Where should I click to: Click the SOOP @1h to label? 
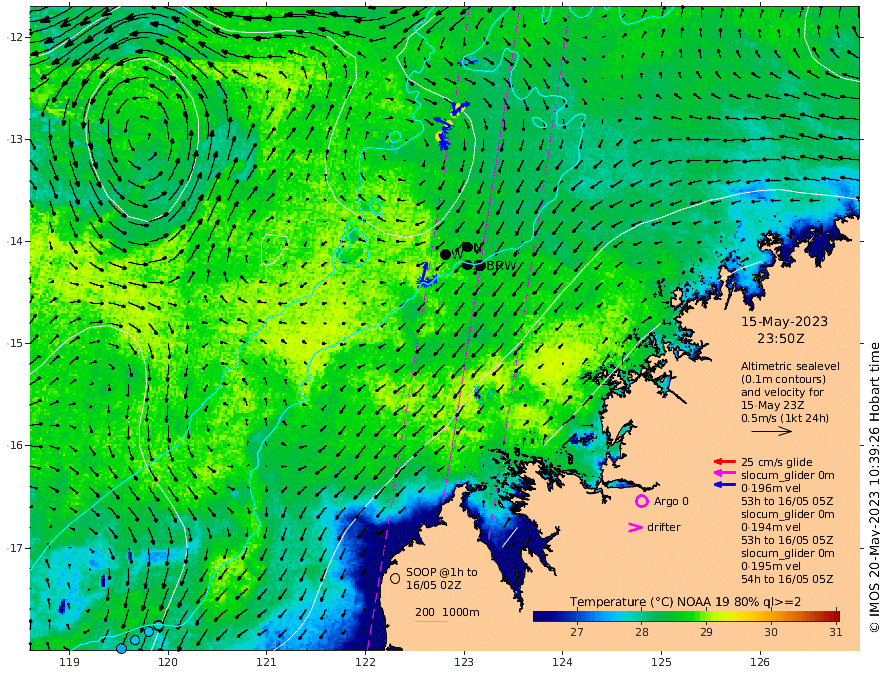tap(442, 572)
